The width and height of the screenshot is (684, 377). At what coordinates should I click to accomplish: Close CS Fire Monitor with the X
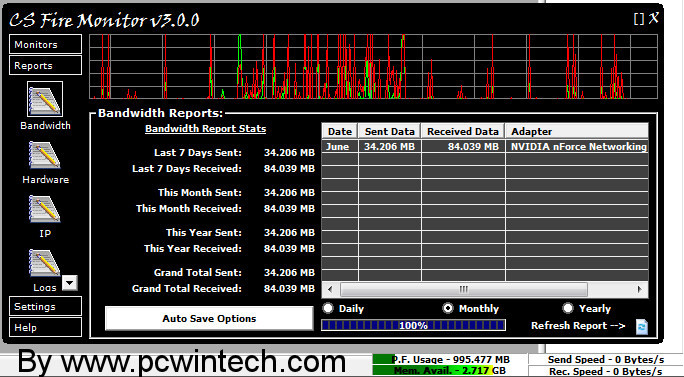pos(653,18)
